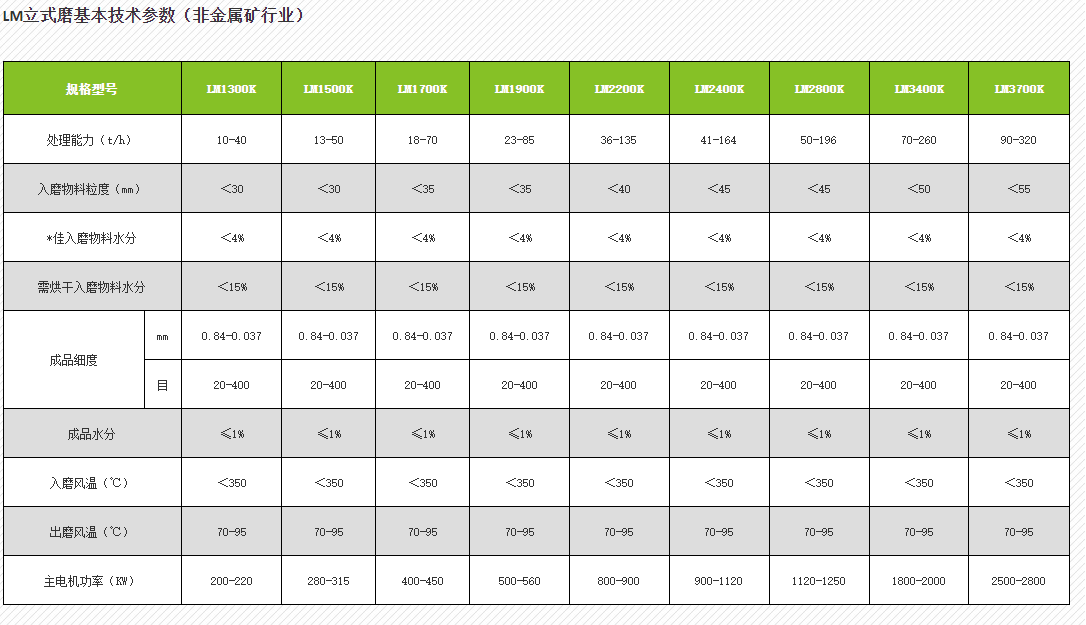
Task: Select the 需烘干入磨物料水分 row label
Action: point(92,287)
